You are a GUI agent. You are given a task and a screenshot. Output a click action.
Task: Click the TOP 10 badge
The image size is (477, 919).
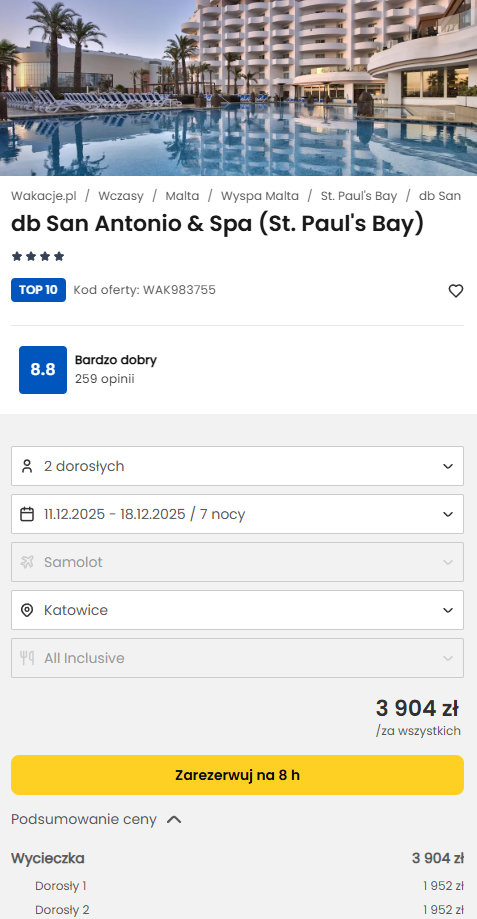[x=38, y=290]
